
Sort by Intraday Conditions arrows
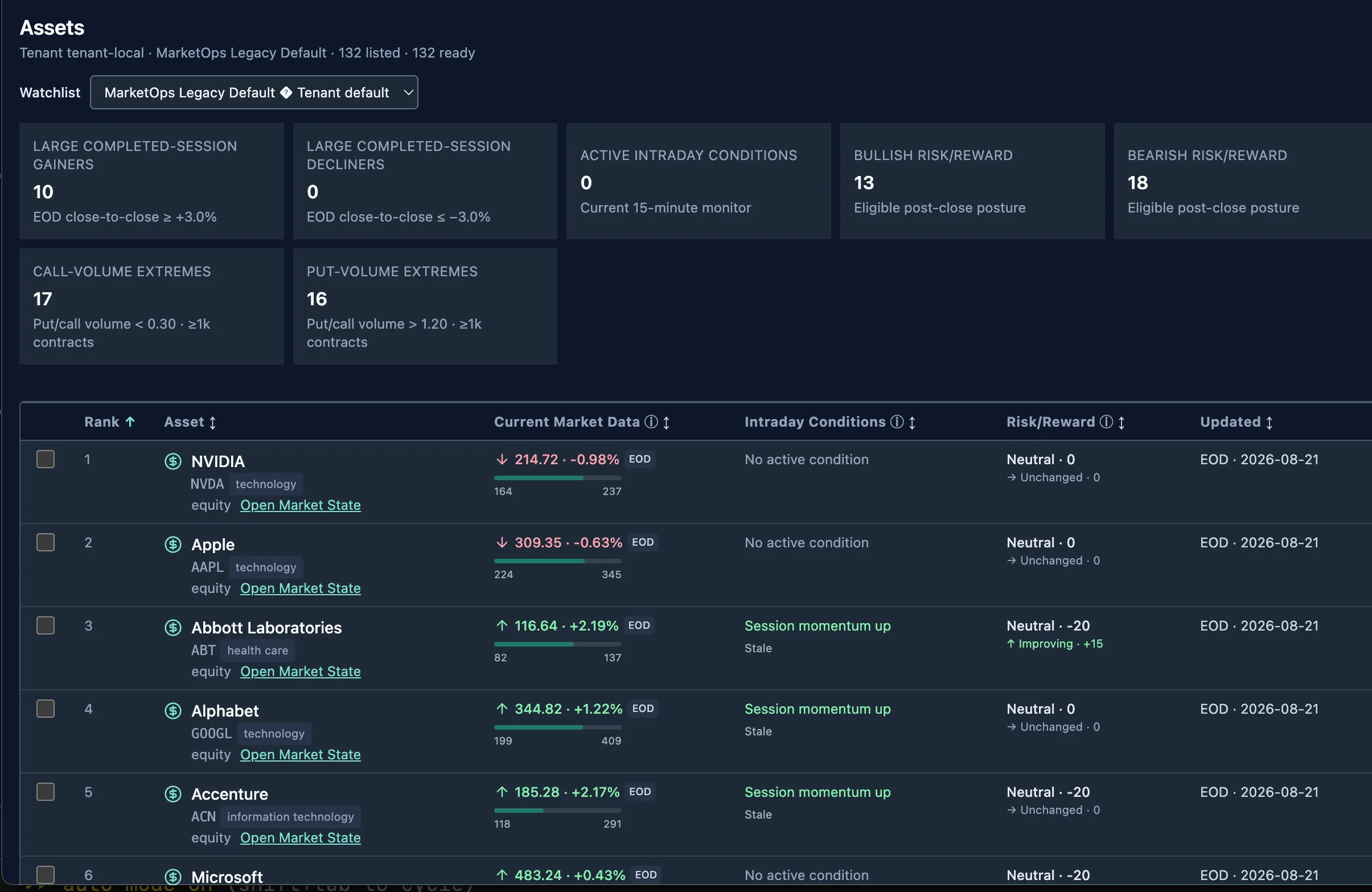point(912,423)
